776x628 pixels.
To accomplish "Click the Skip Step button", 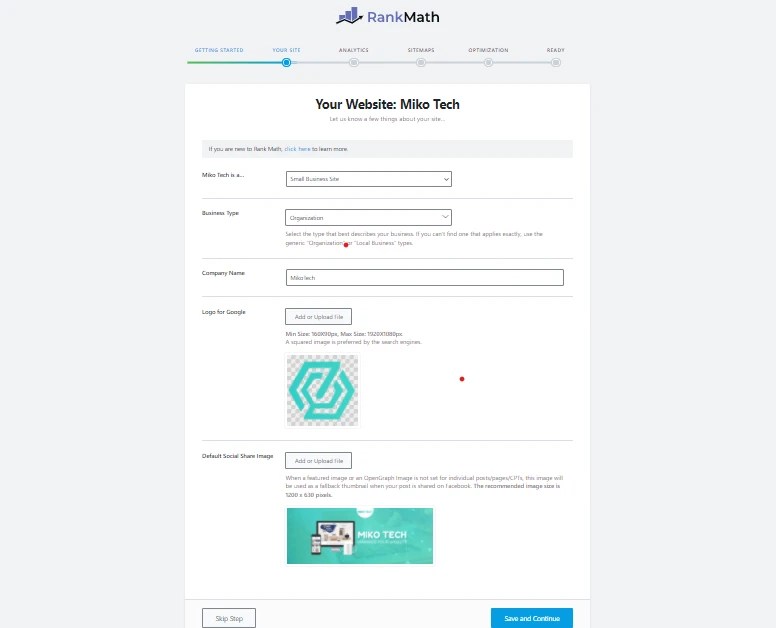I will click(229, 618).
